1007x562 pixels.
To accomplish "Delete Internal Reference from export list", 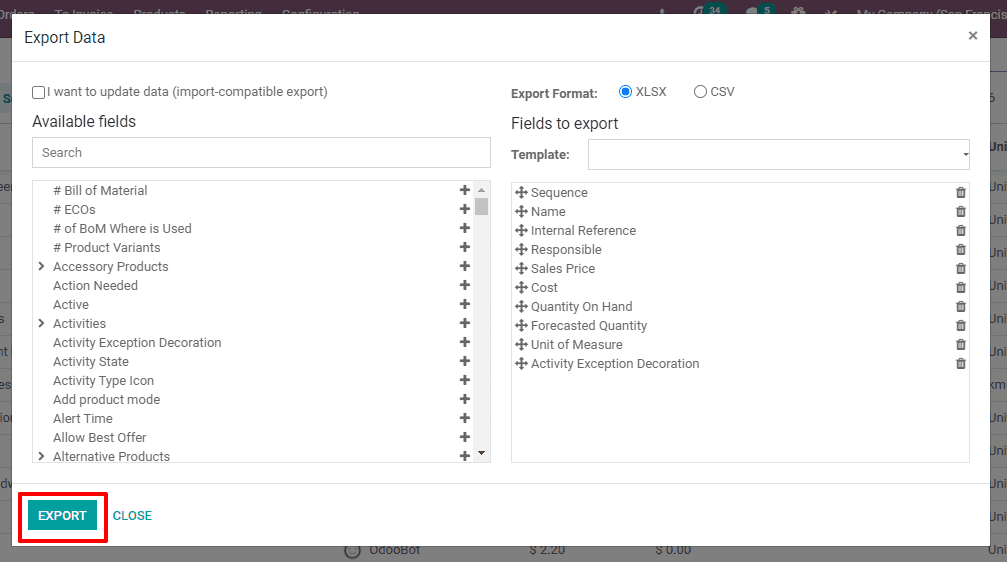I will click(x=961, y=231).
